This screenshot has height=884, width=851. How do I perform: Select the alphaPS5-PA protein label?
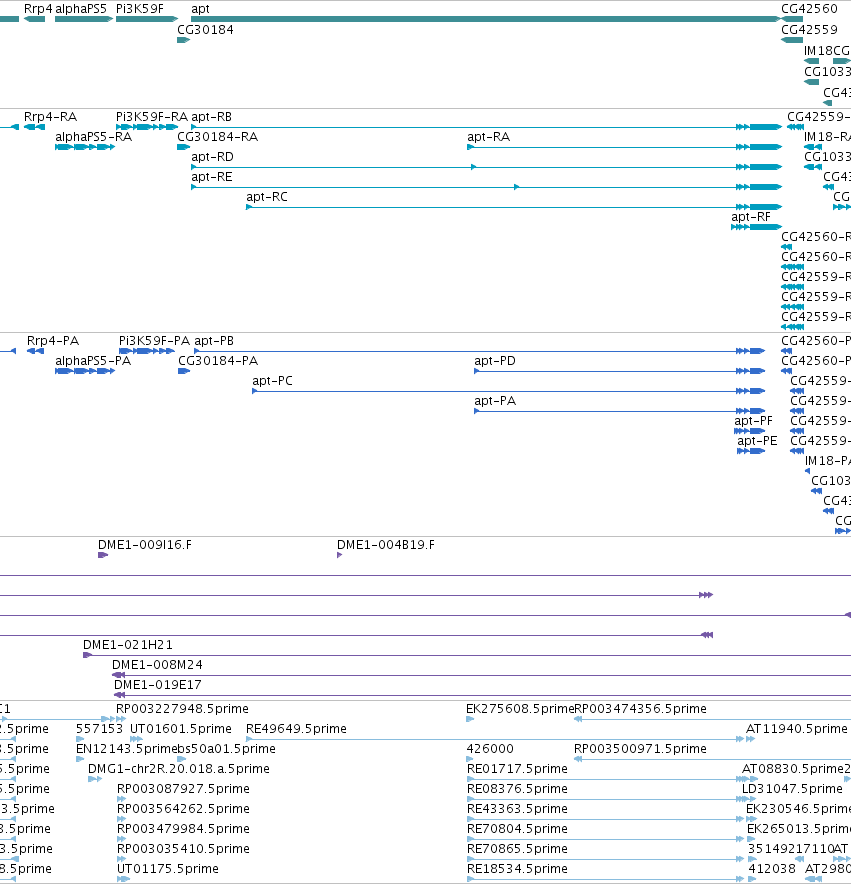93,361
